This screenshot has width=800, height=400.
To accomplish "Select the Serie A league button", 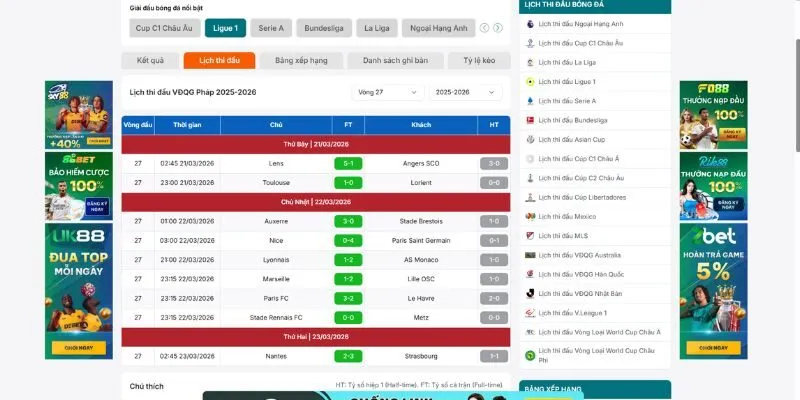I will point(271,28).
